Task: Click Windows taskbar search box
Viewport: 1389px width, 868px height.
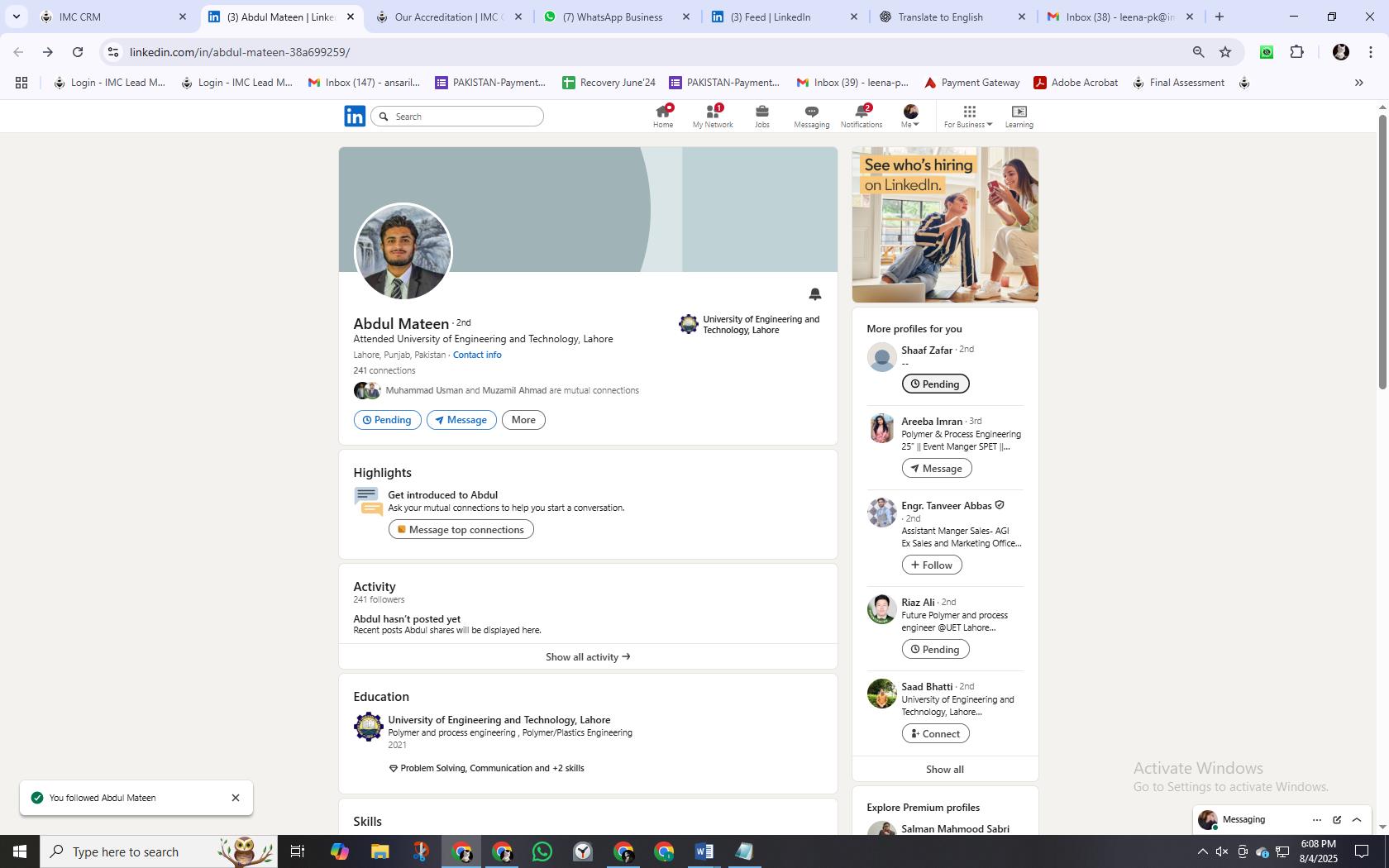Action: click(x=159, y=851)
